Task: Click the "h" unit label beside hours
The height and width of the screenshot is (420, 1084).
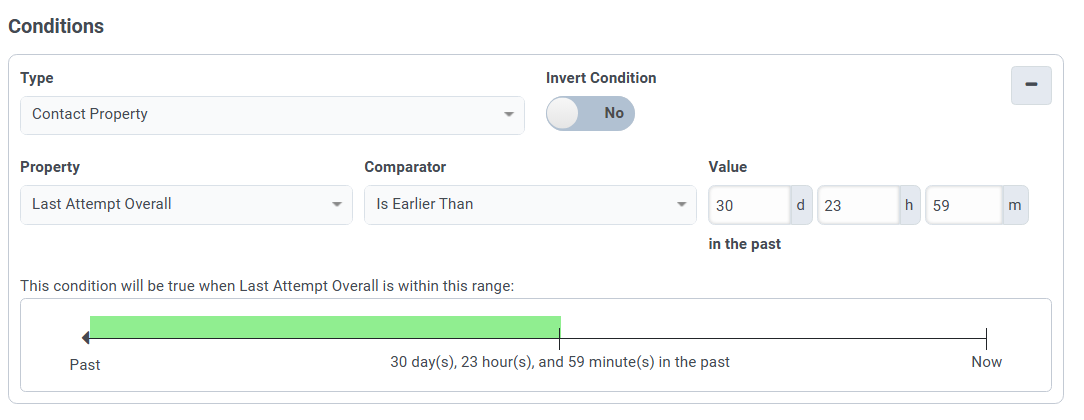Action: pyautogui.click(x=909, y=205)
